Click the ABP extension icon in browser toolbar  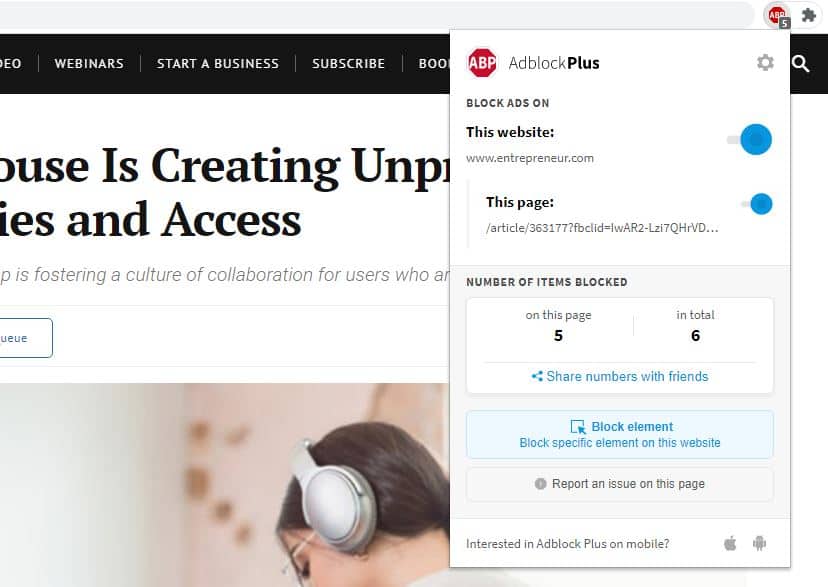click(x=778, y=16)
